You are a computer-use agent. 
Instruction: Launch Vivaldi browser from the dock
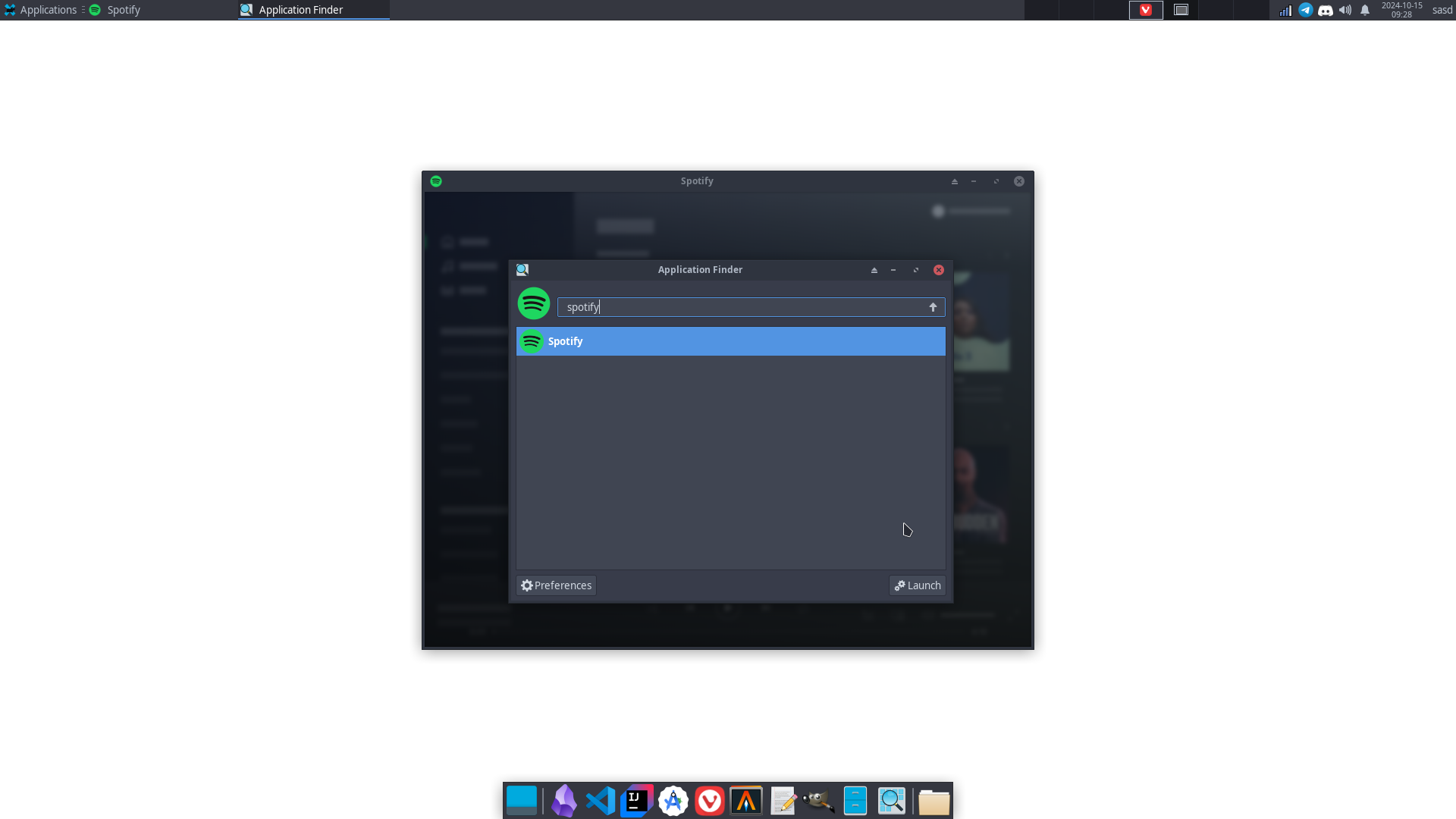pos(710,801)
